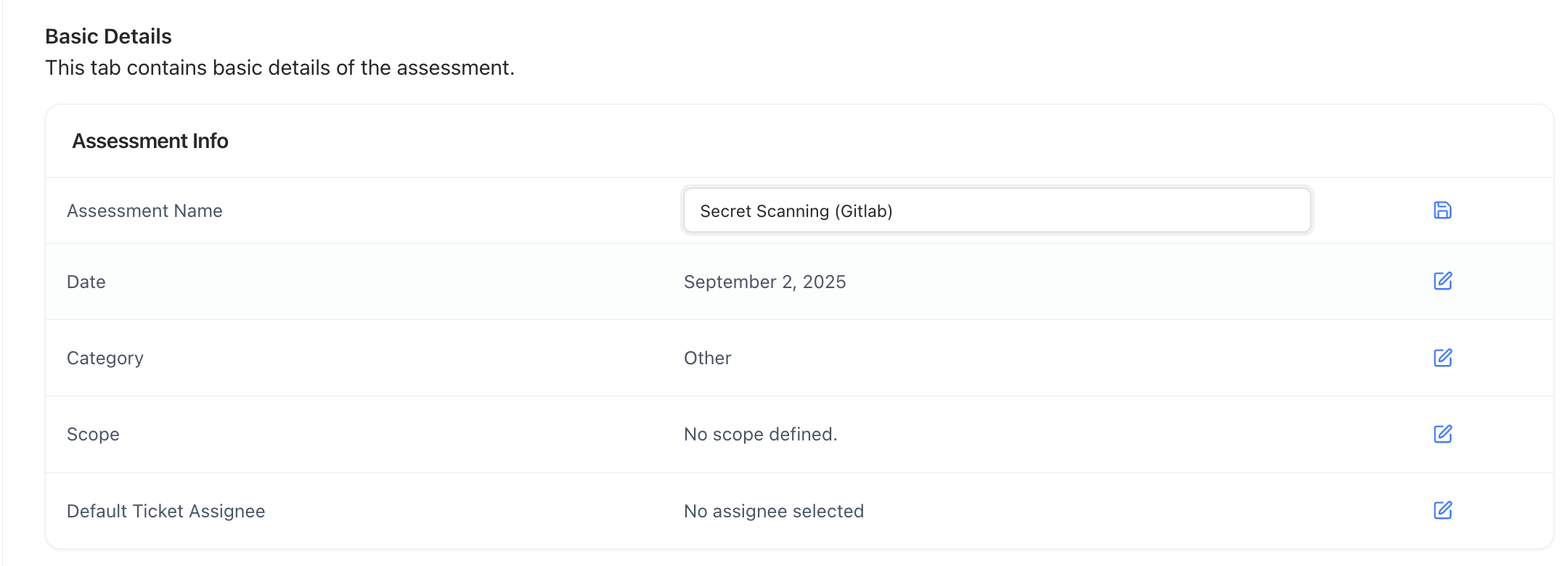Image resolution: width=1568 pixels, height=566 pixels.
Task: Click the pencil icon beside No scope defined
Action: click(1442, 434)
